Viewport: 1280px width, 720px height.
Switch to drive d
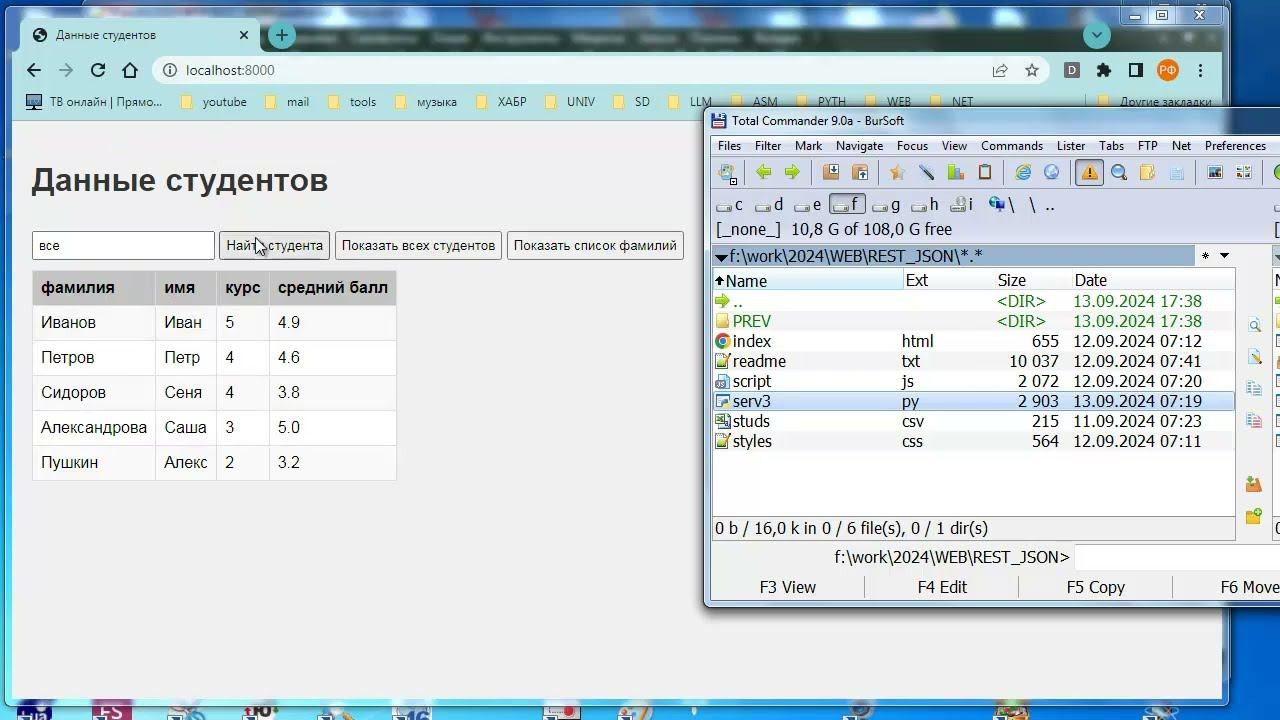pos(770,205)
